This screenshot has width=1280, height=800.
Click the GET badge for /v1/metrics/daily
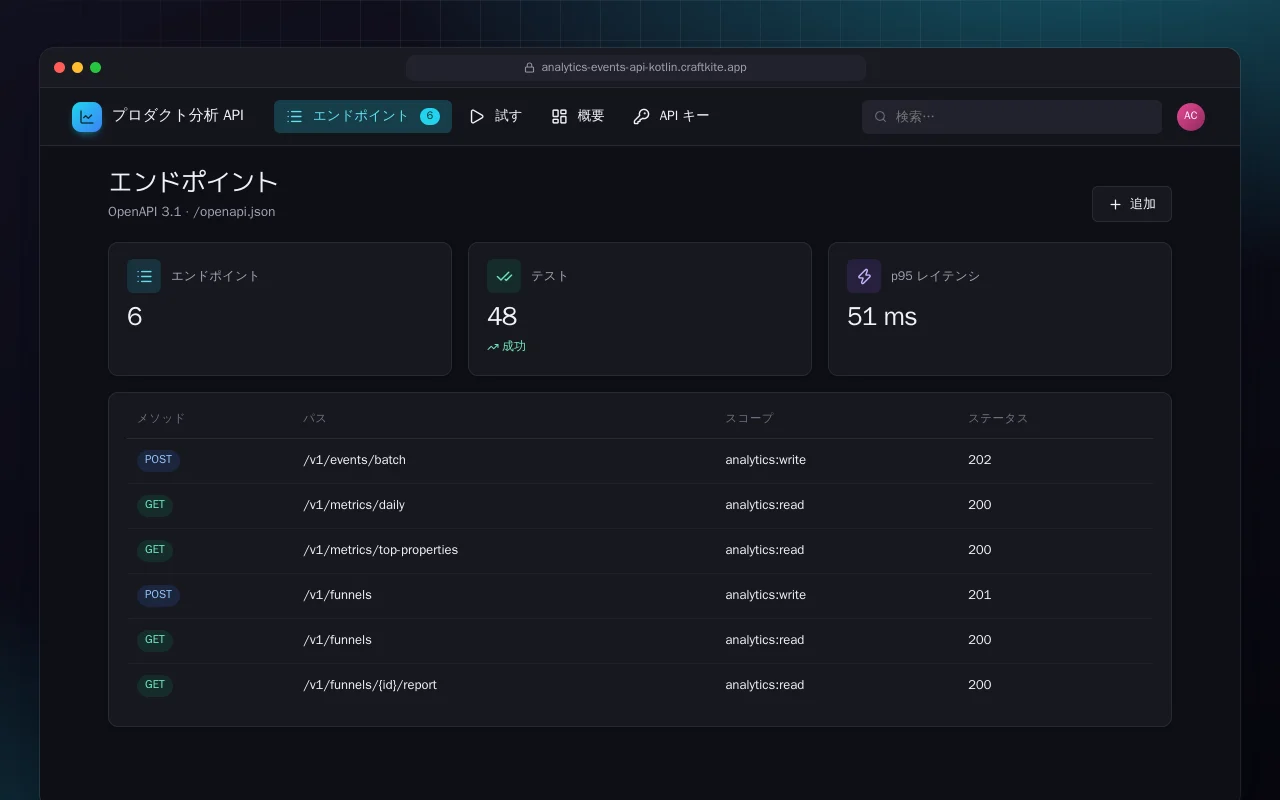pyautogui.click(x=155, y=505)
